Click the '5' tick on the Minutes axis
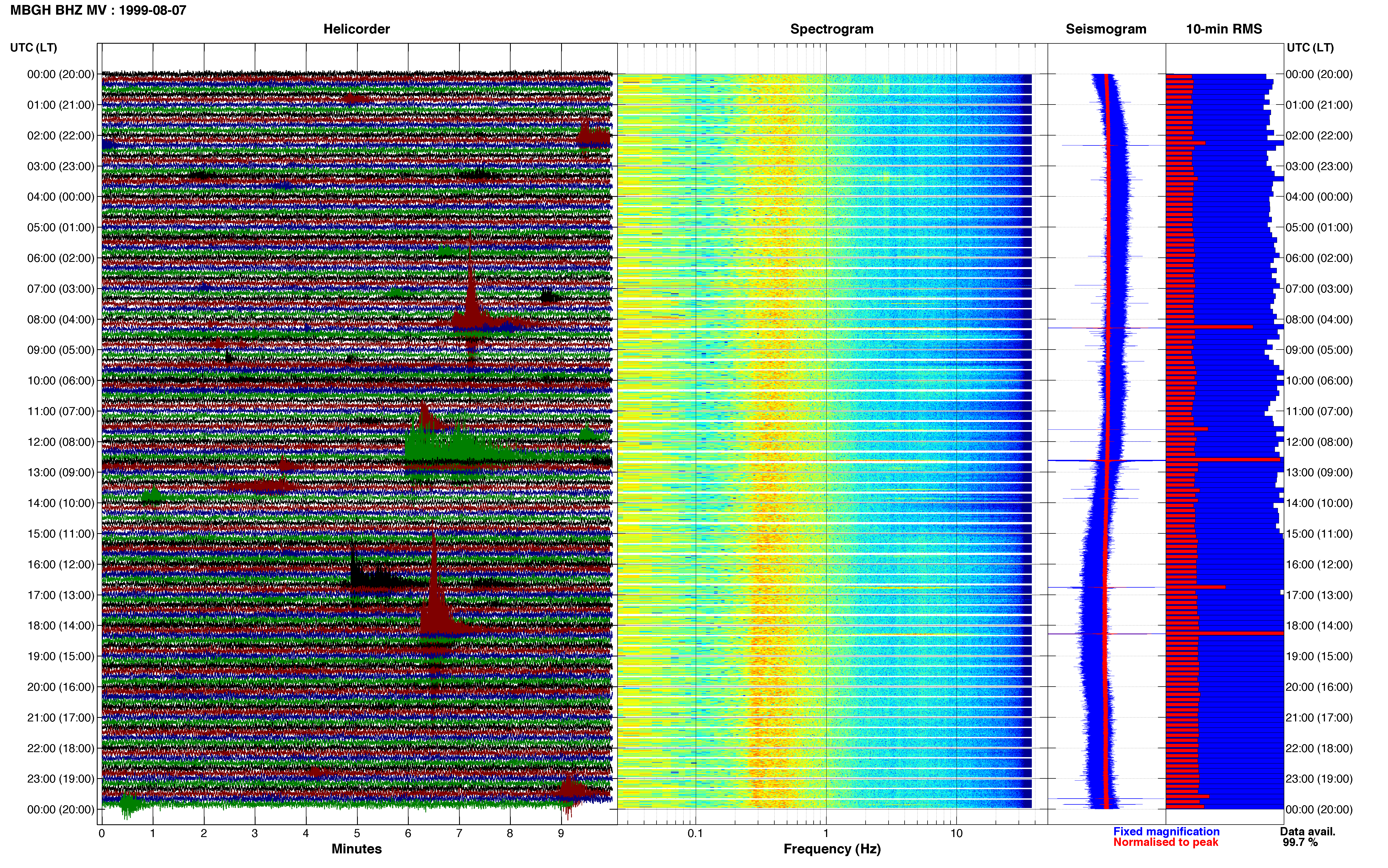The width and height of the screenshot is (1388, 868). pos(357,833)
